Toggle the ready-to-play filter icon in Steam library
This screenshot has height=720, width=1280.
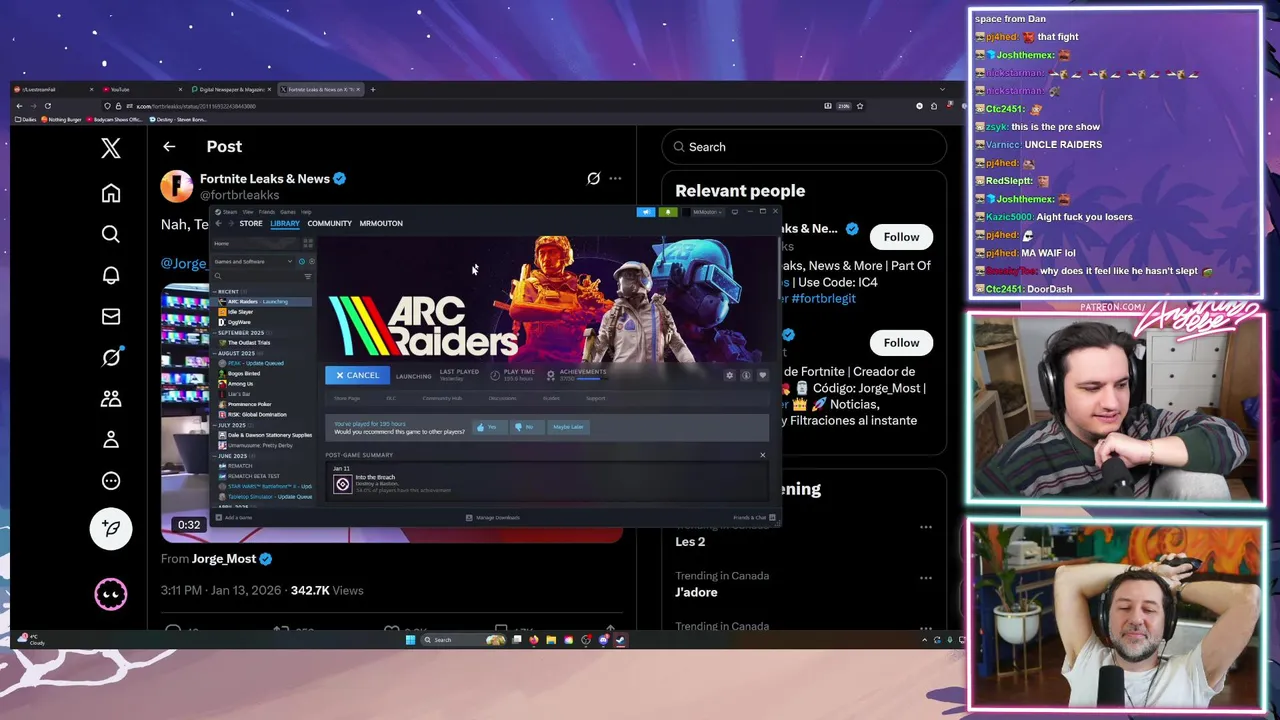[312, 261]
